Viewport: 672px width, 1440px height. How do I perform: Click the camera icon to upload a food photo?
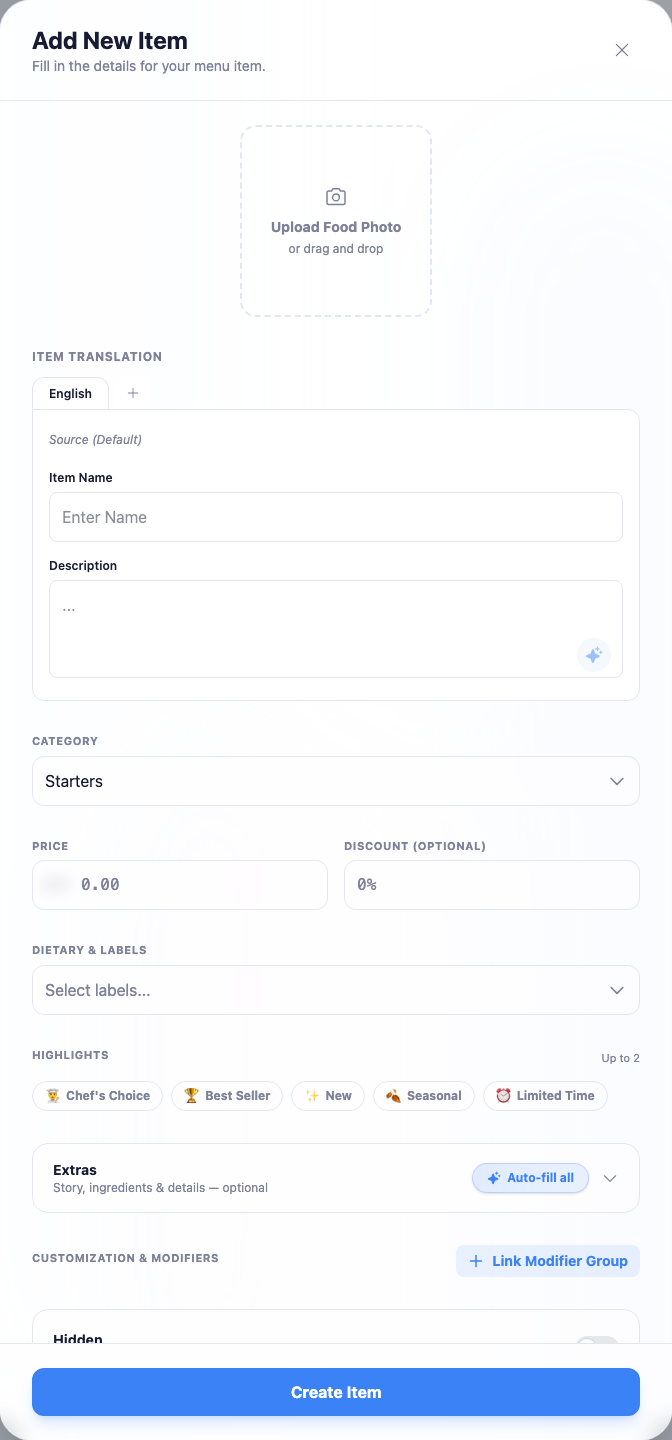336,197
